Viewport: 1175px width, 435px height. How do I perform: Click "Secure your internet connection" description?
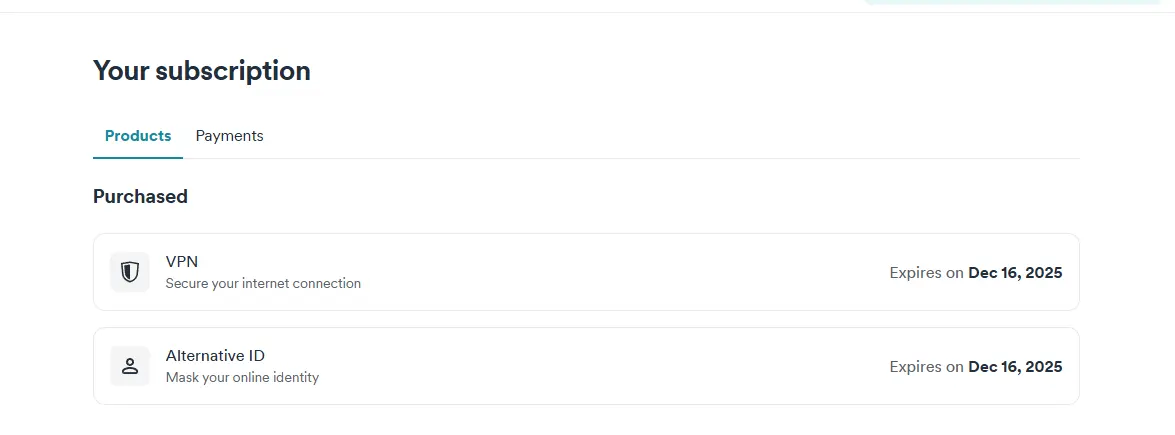click(x=263, y=284)
